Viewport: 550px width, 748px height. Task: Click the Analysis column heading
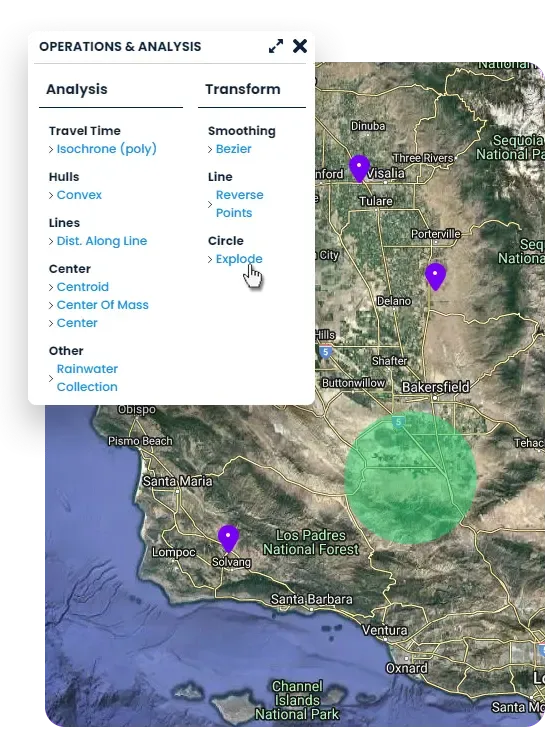[77, 89]
